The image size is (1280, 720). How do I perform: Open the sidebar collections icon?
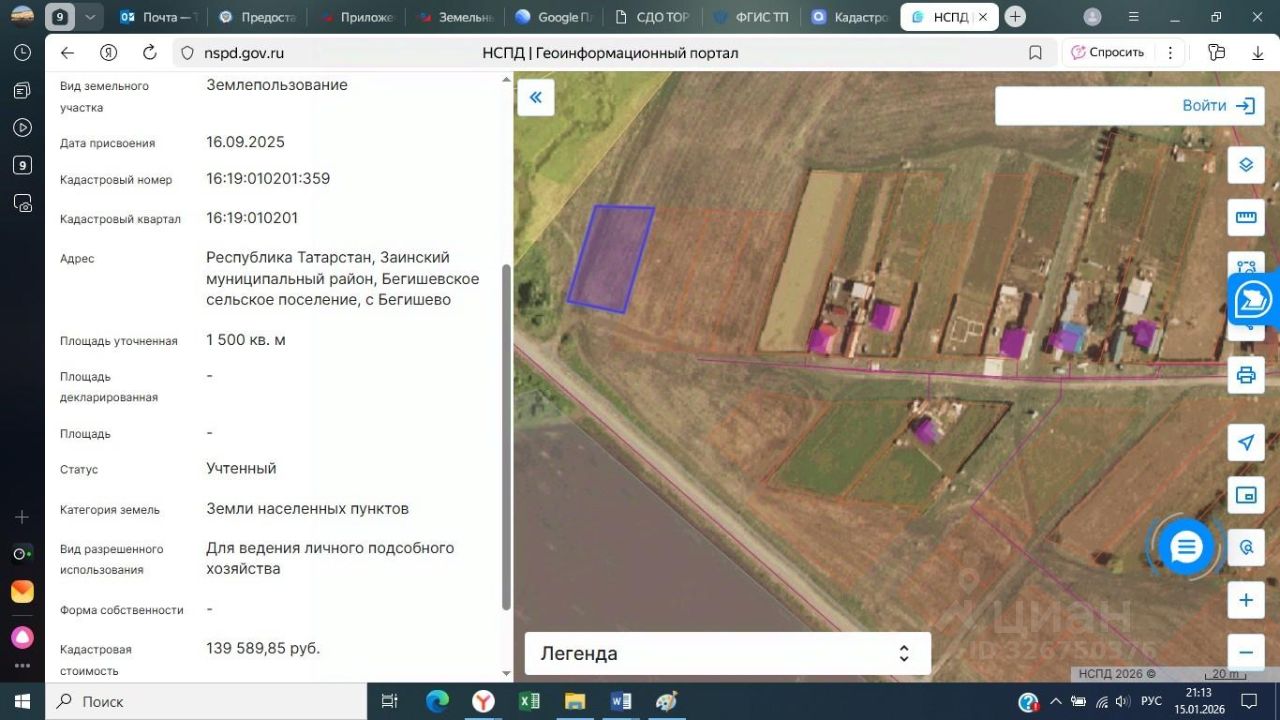(x=22, y=90)
